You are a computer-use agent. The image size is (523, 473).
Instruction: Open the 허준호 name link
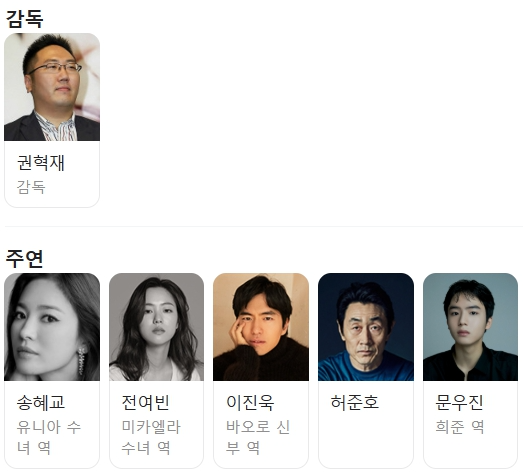[355, 402]
